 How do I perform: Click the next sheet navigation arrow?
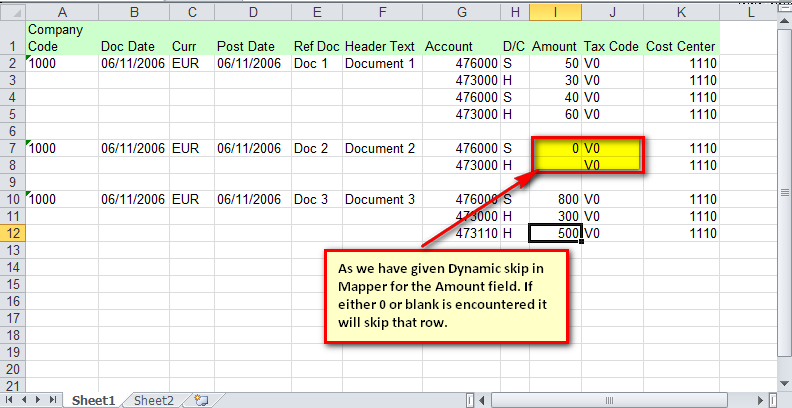39,400
